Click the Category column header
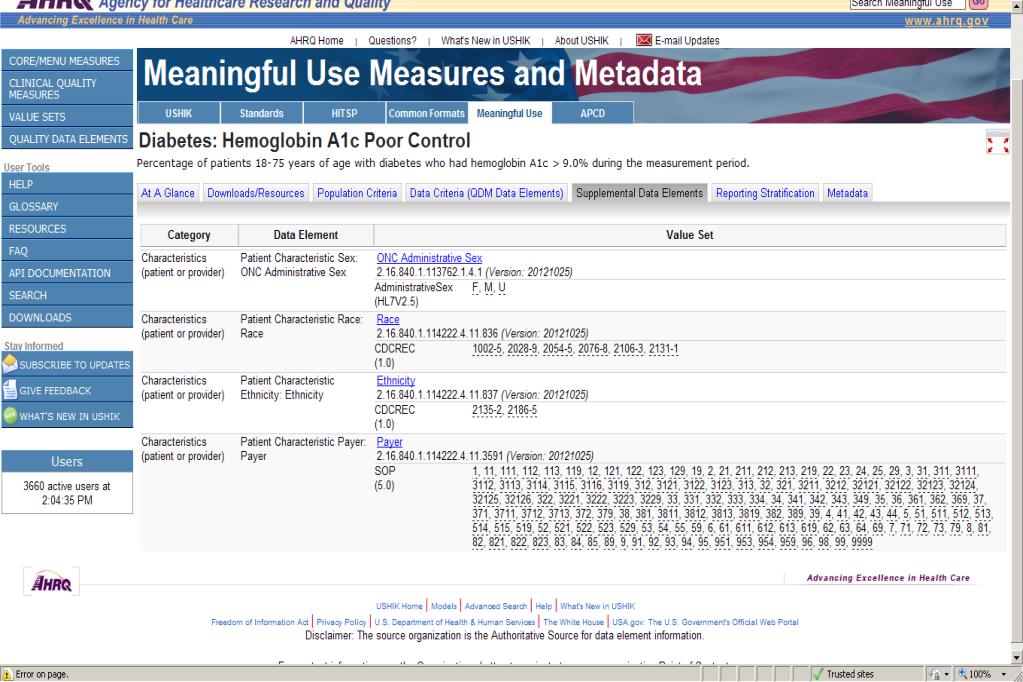The image size is (1023, 682). [189, 235]
